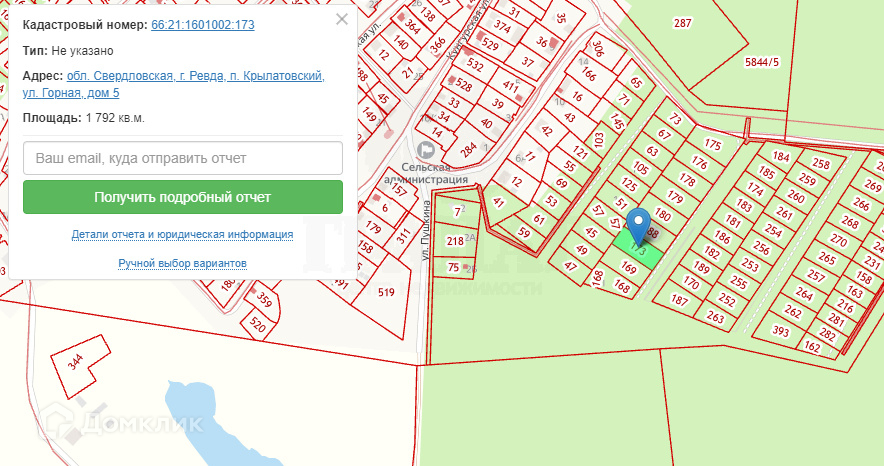Open Детали отчета и юридическая информация link
This screenshot has height=466, width=884.
(x=182, y=234)
